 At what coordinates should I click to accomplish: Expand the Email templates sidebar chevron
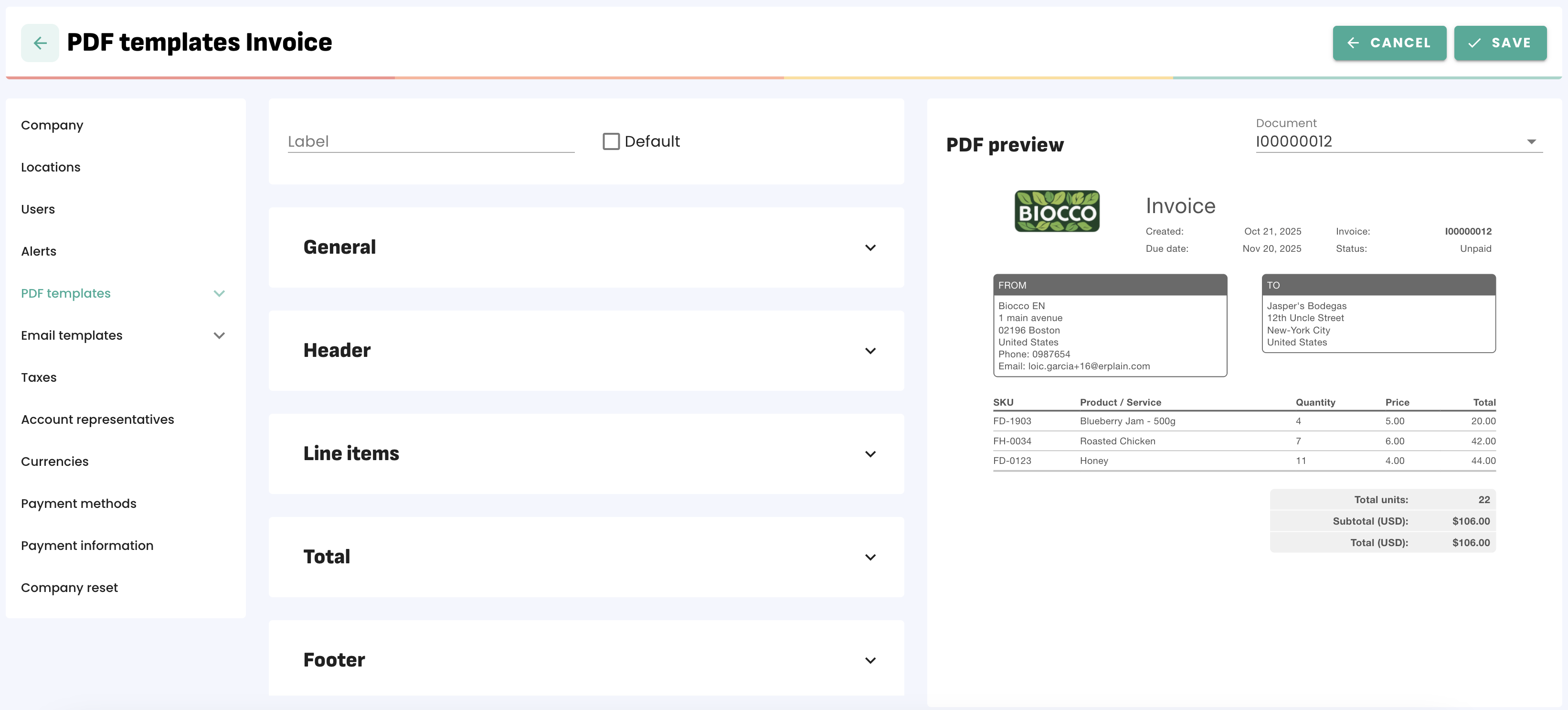tap(219, 335)
